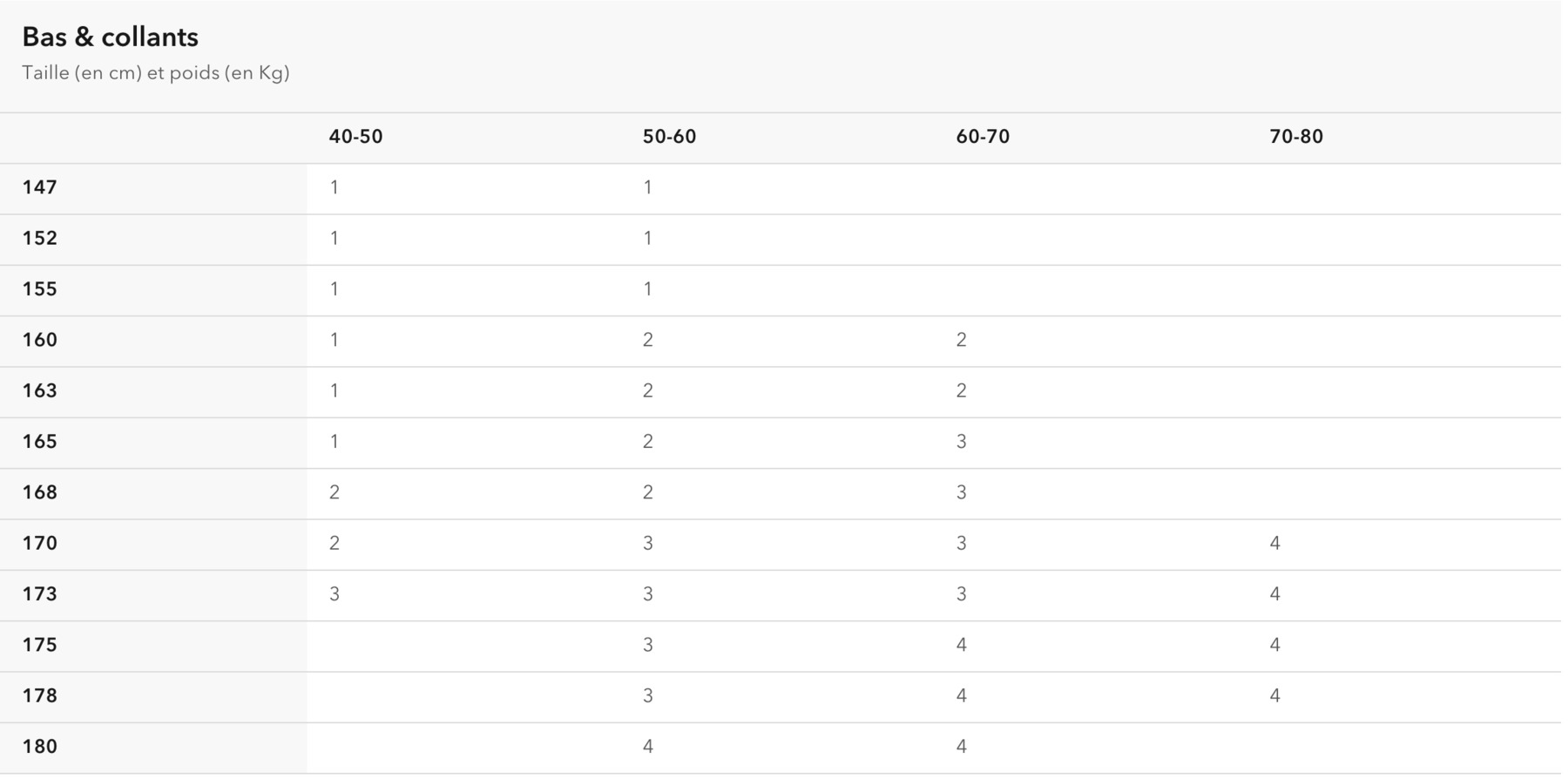Click size 4 for 170 at 70-80
The image size is (1568, 779).
pyautogui.click(x=1274, y=544)
